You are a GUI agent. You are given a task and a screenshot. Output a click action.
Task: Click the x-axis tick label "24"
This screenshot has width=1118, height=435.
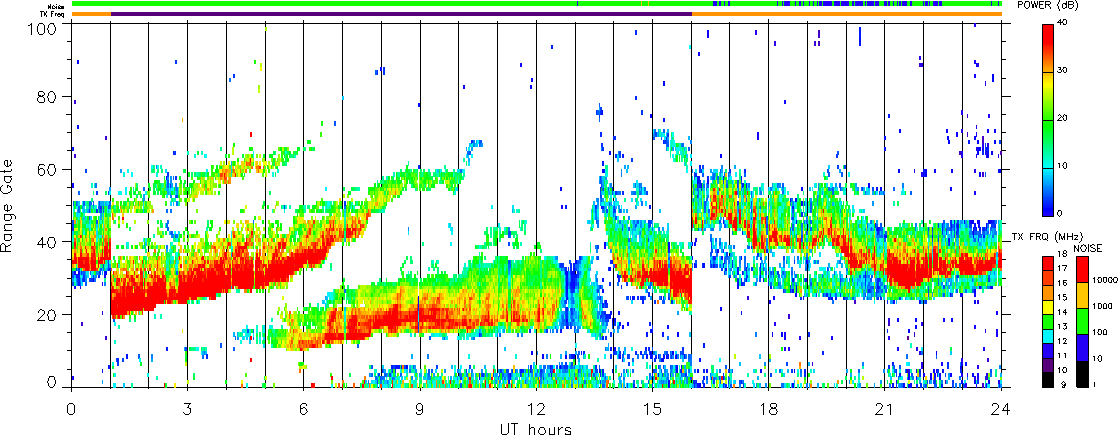(1001, 409)
